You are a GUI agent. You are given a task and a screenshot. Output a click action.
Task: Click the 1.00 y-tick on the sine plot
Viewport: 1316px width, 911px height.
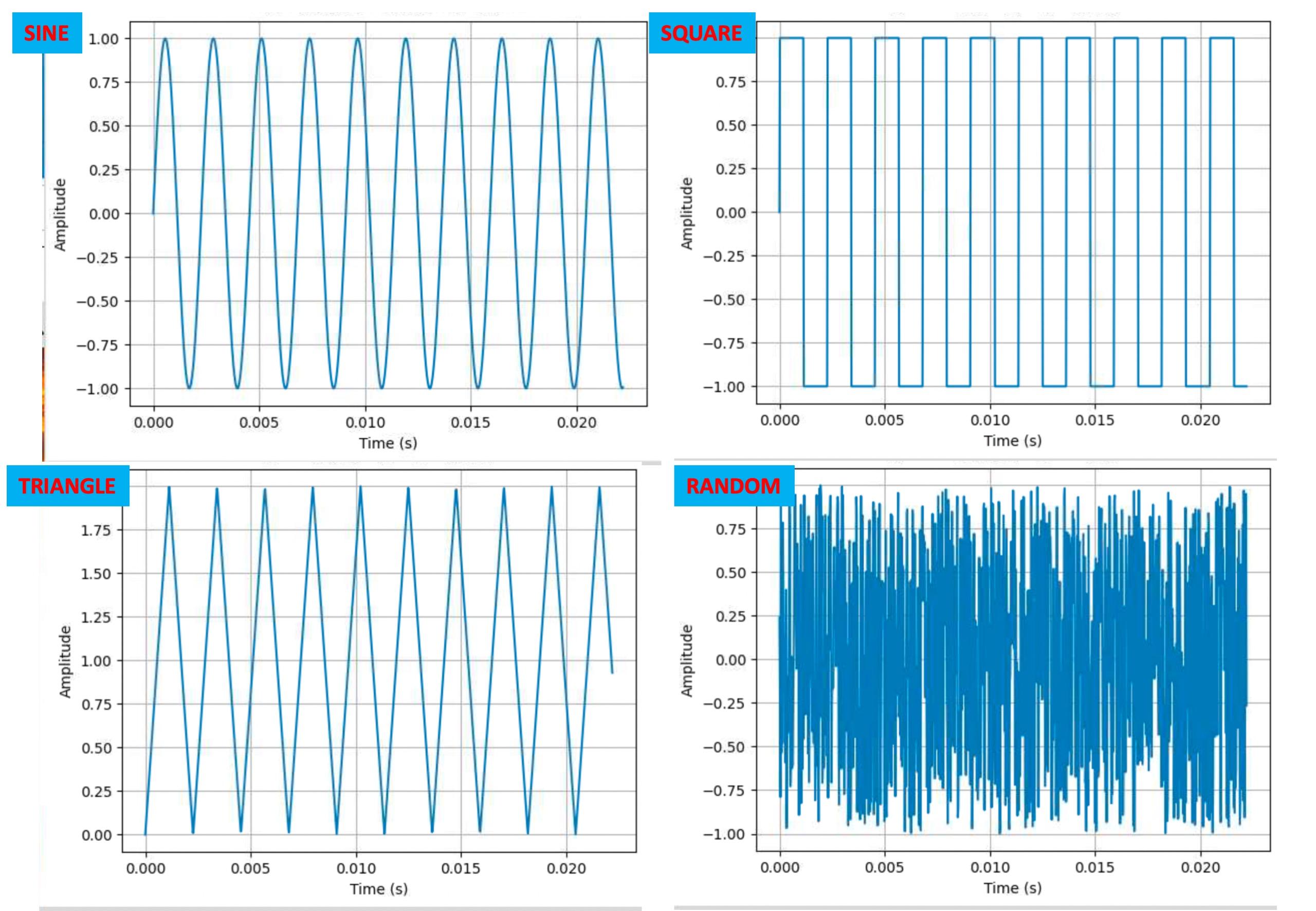(104, 39)
